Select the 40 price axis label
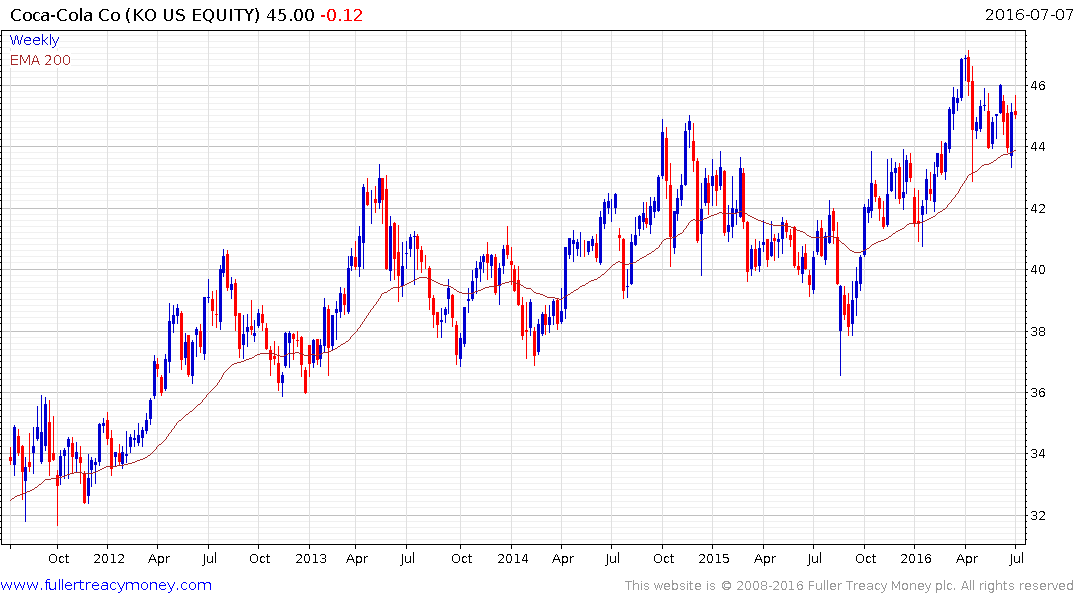This screenshot has width=1075, height=600. tap(1037, 269)
